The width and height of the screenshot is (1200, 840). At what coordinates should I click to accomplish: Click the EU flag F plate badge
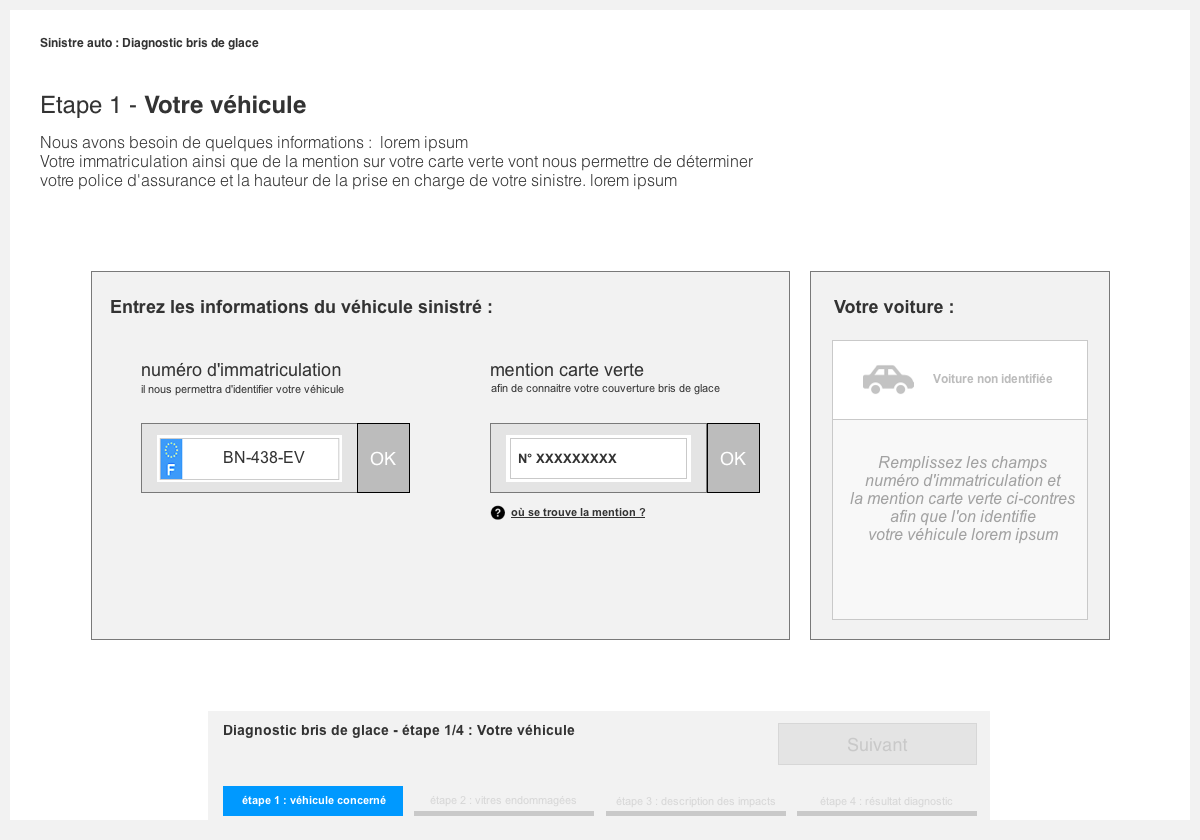coord(171,458)
